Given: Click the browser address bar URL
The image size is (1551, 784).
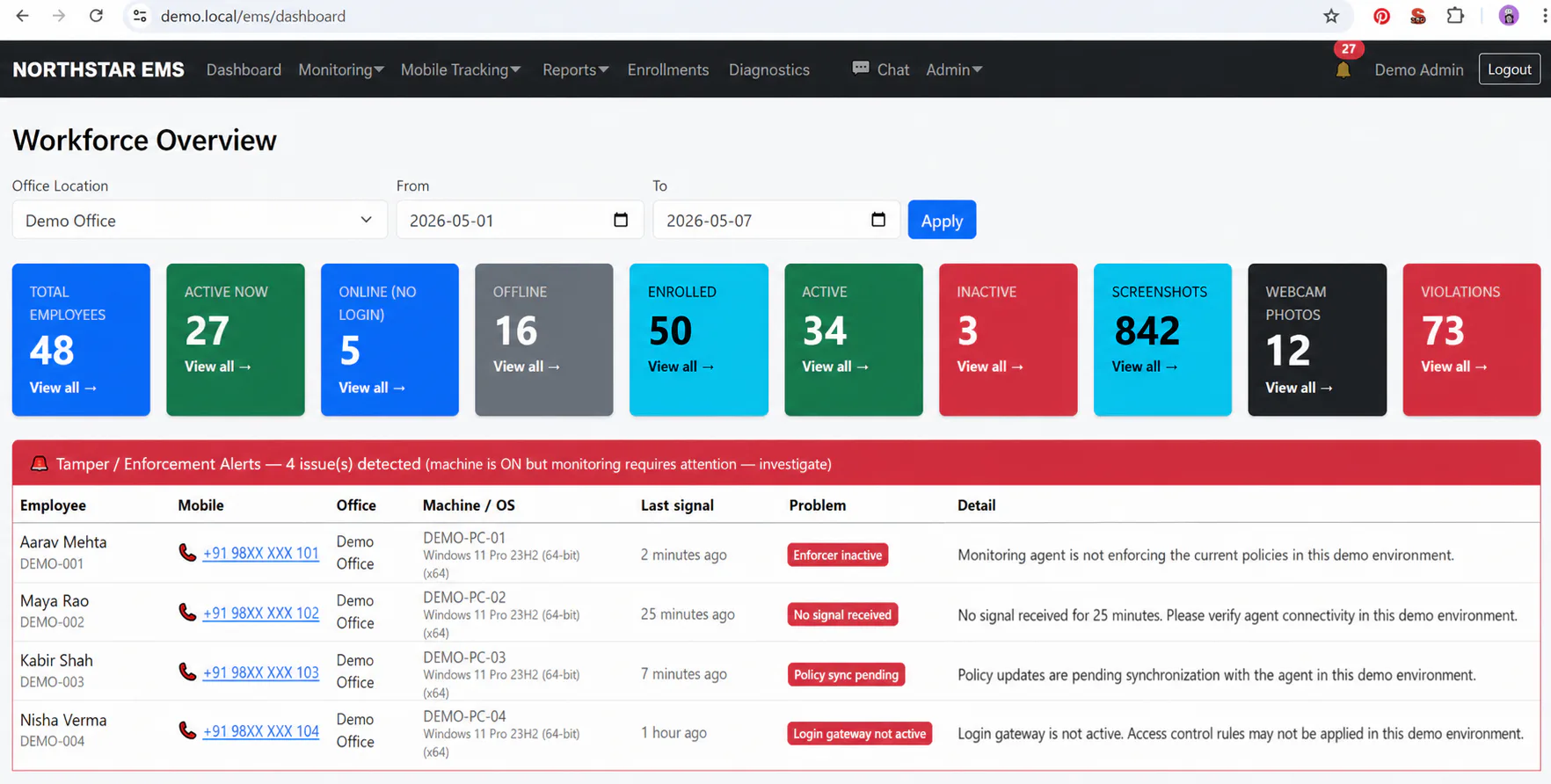Looking at the screenshot, I should (x=253, y=16).
